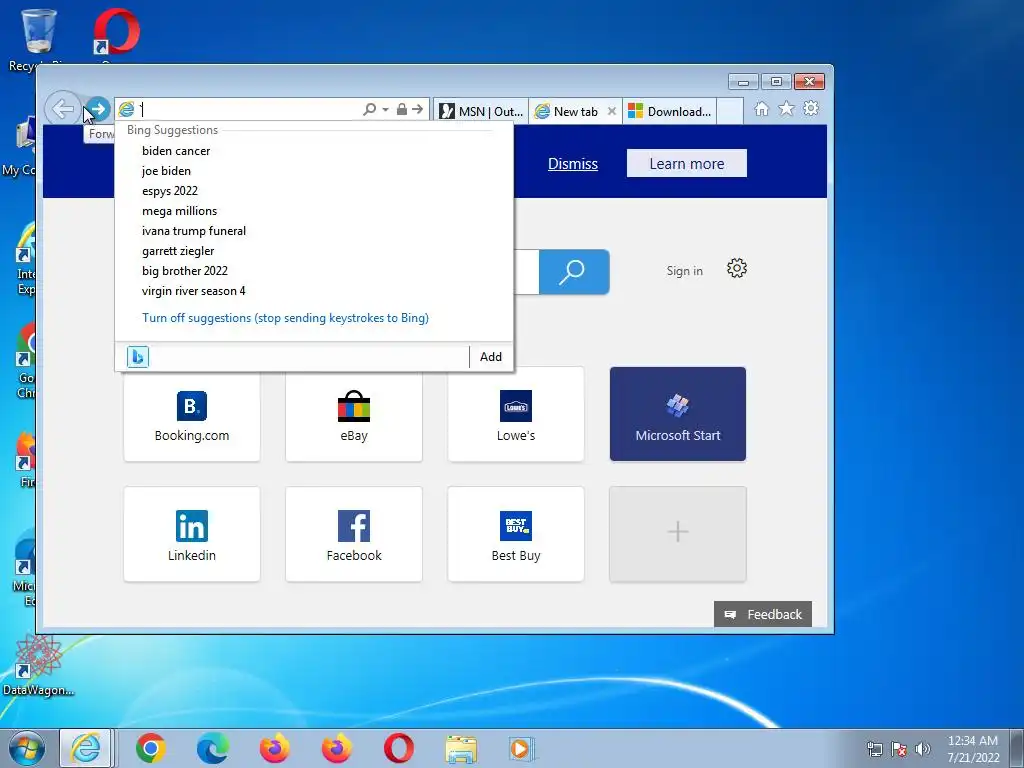Click the add site plus tile

[678, 534]
